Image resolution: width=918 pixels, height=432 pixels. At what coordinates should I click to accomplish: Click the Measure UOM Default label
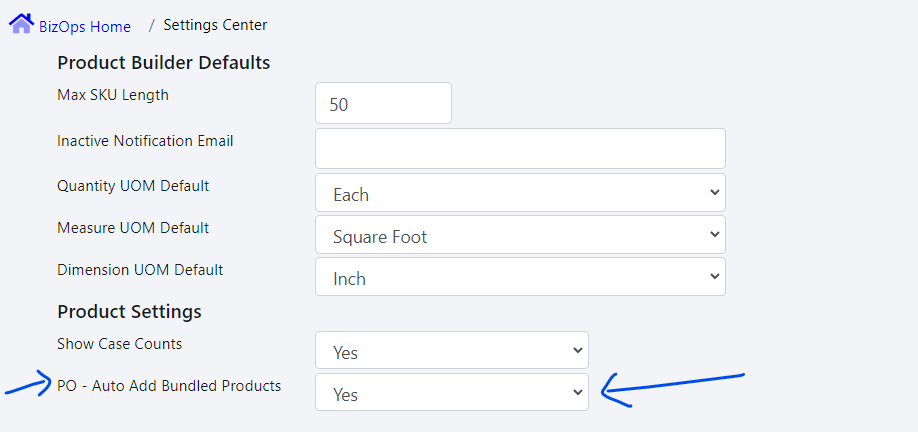click(133, 228)
